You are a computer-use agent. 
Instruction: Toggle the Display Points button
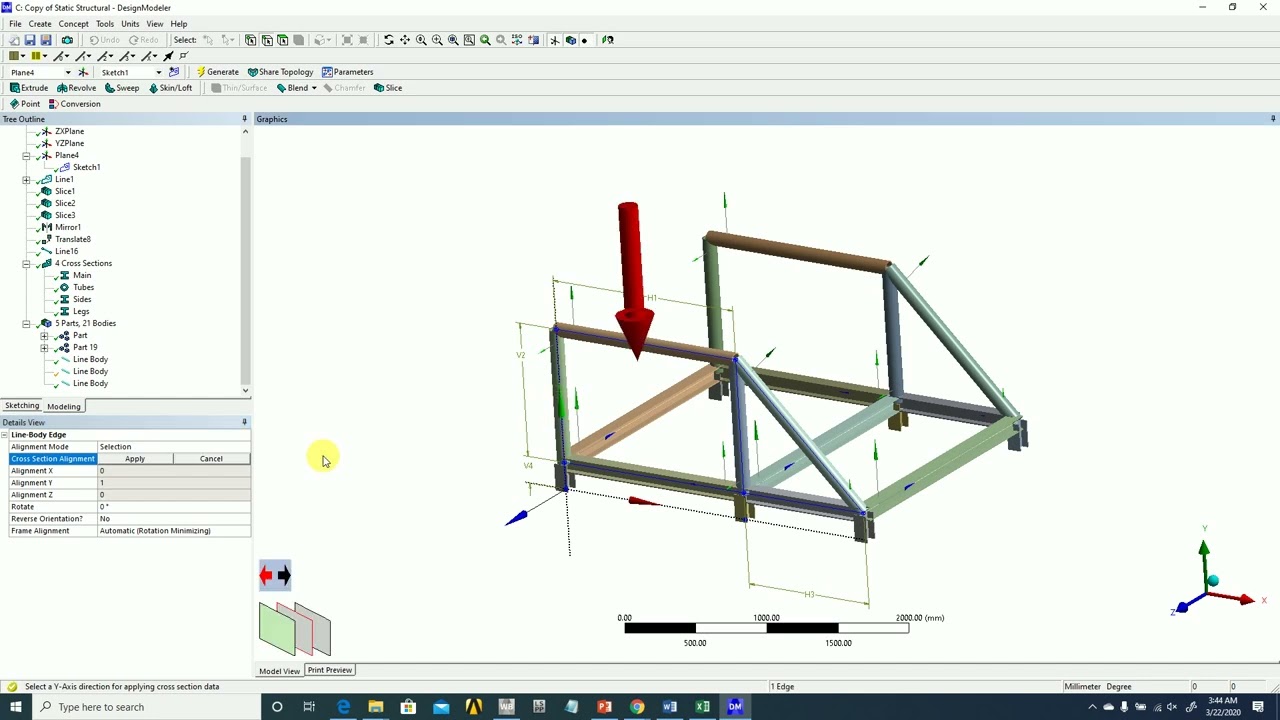point(584,40)
